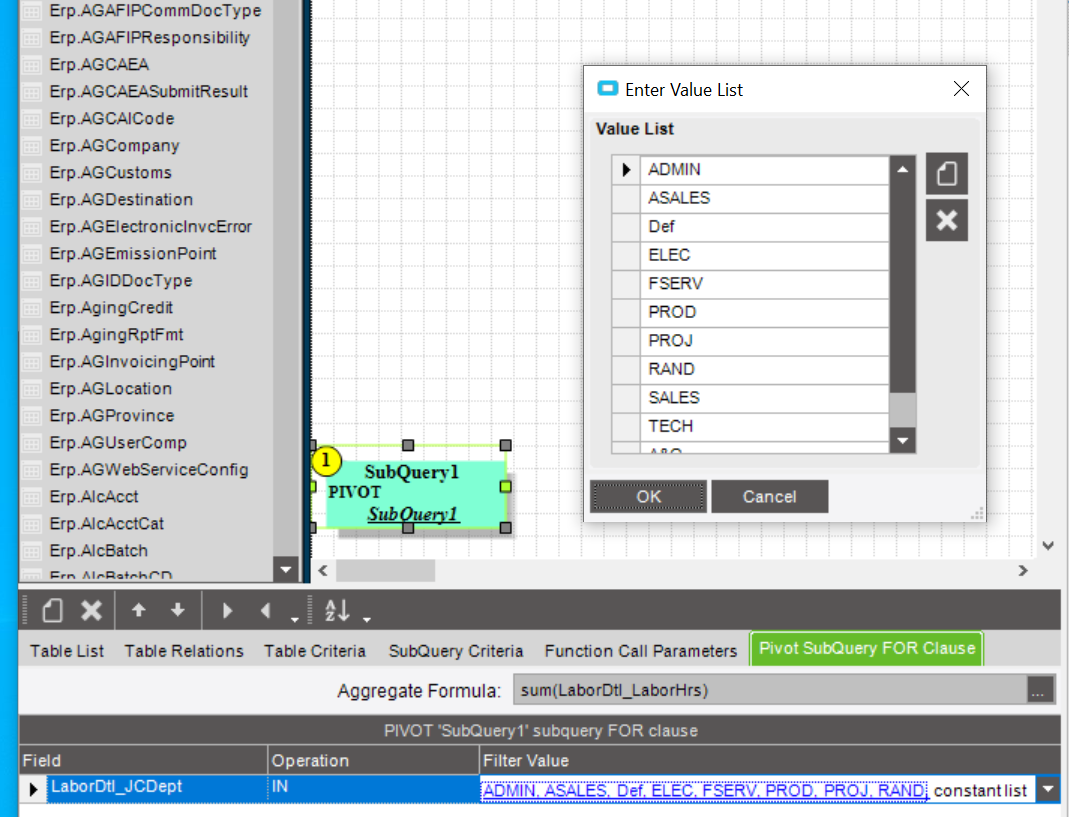Click the delete X icon in Value List dialog
The height and width of the screenshot is (817, 1069).
tap(946, 220)
